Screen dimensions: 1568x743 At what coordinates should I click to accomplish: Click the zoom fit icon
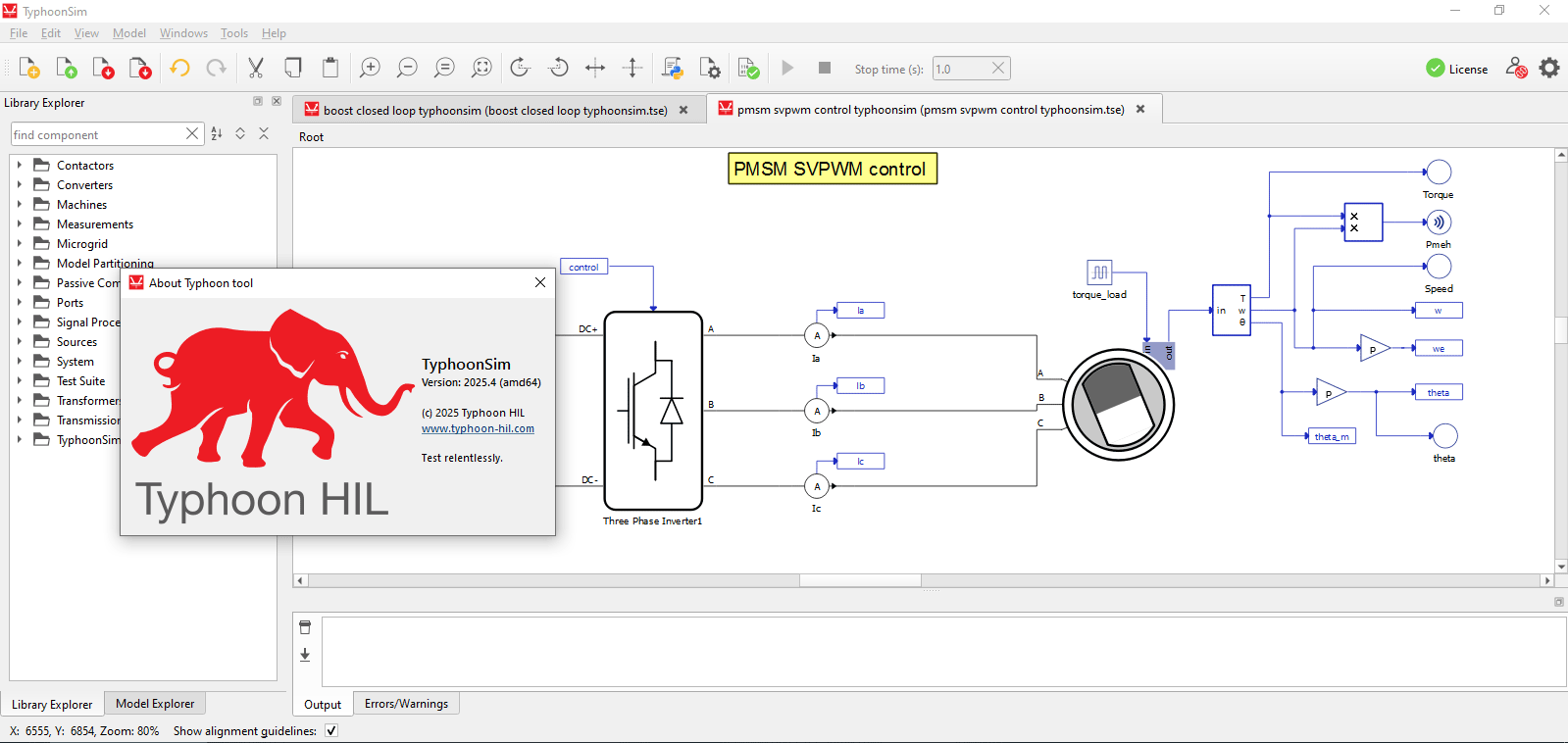tap(481, 68)
